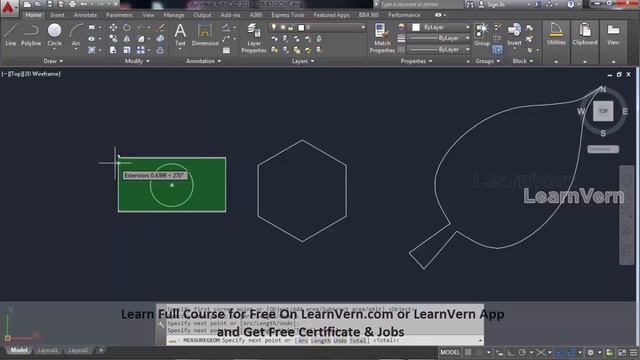The width and height of the screenshot is (640, 360).
Task: Click the Explode tool icon
Action: [160, 38]
